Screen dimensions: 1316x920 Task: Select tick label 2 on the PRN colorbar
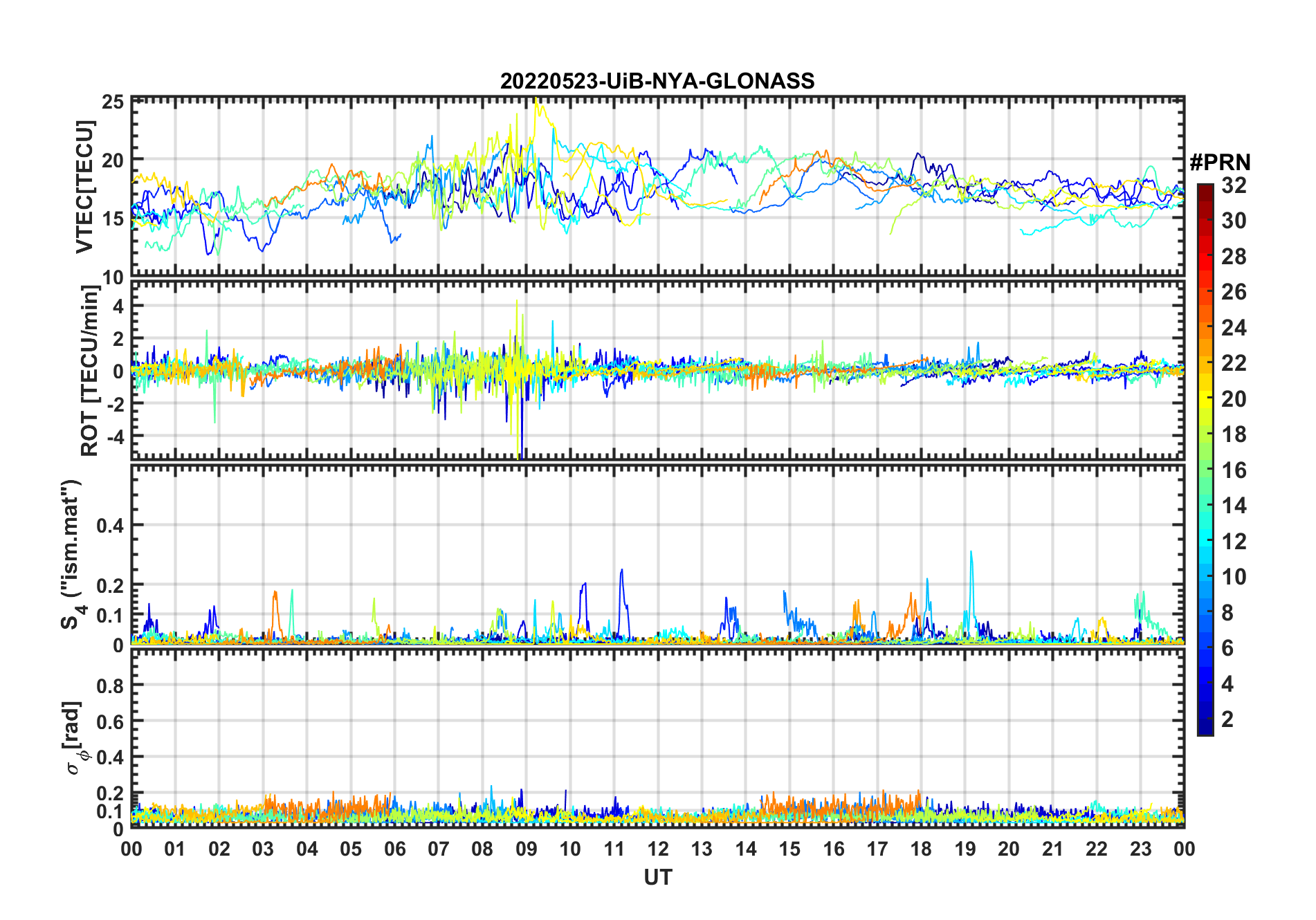[1227, 719]
